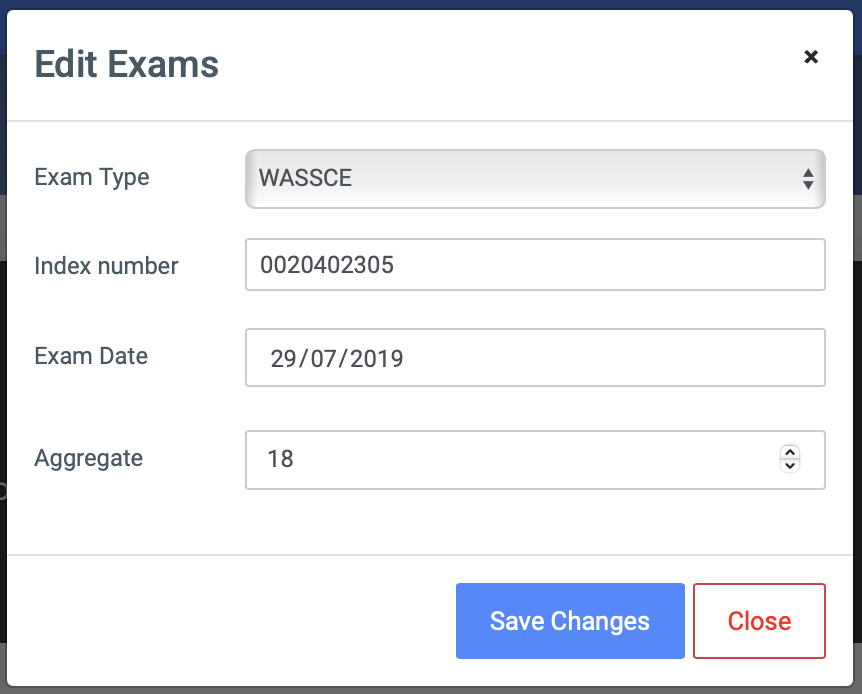Screen dimensions: 862x694
Task: Click into the Exam Date field
Action: (x=535, y=357)
